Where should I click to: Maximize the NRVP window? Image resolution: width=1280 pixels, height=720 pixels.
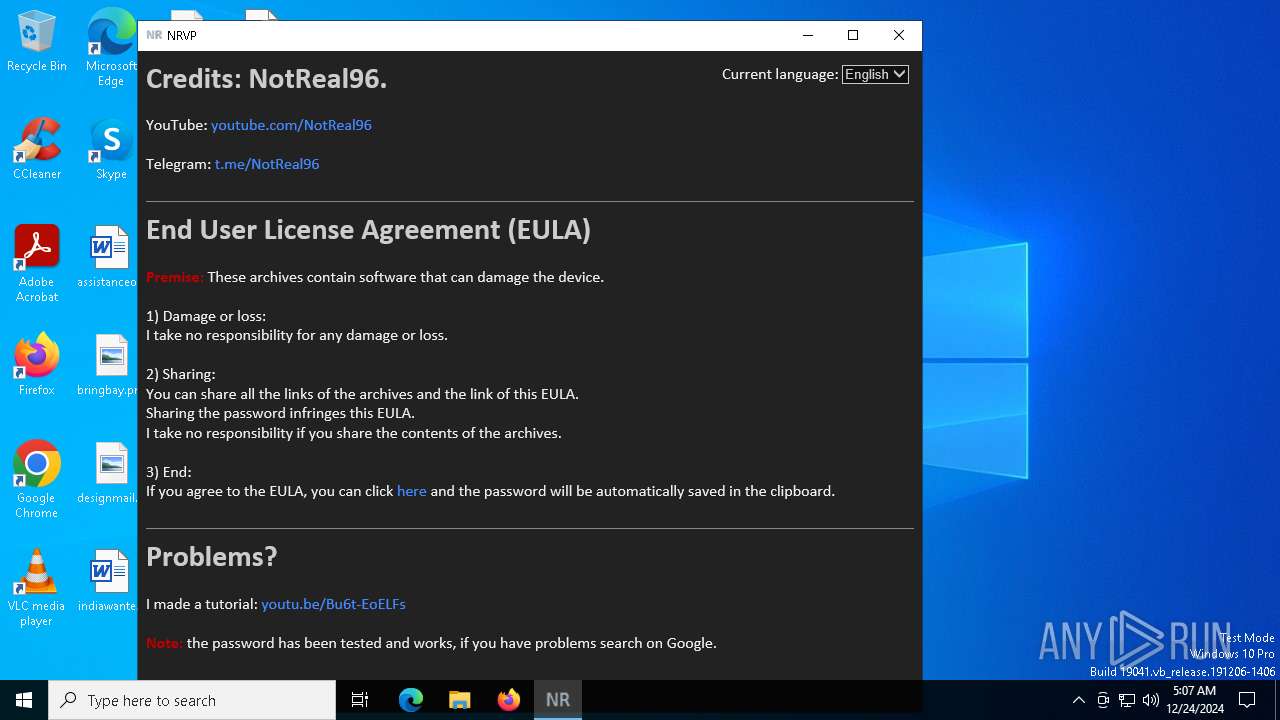click(853, 35)
